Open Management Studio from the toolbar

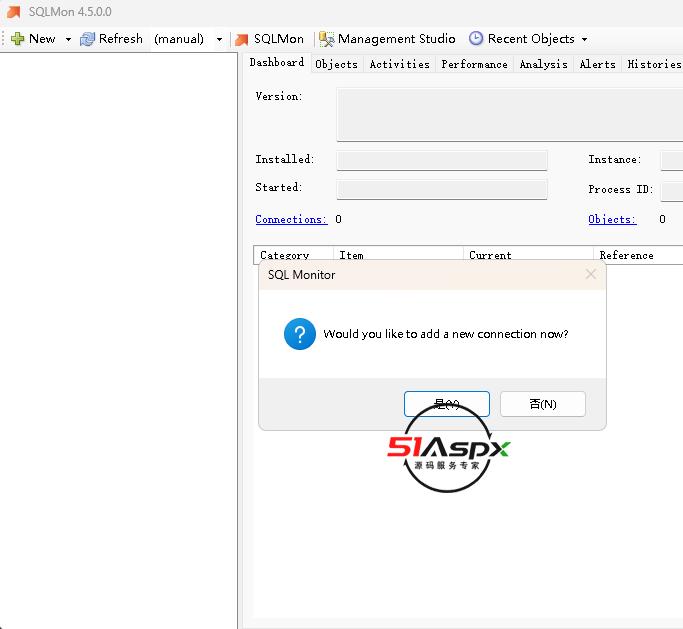pos(387,39)
